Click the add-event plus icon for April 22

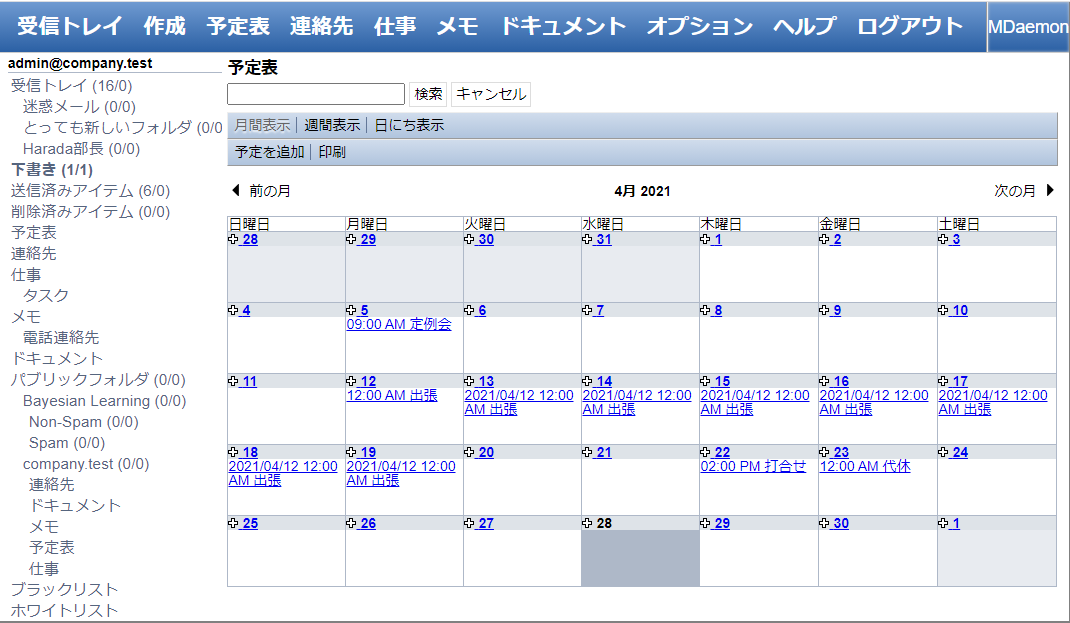click(705, 453)
